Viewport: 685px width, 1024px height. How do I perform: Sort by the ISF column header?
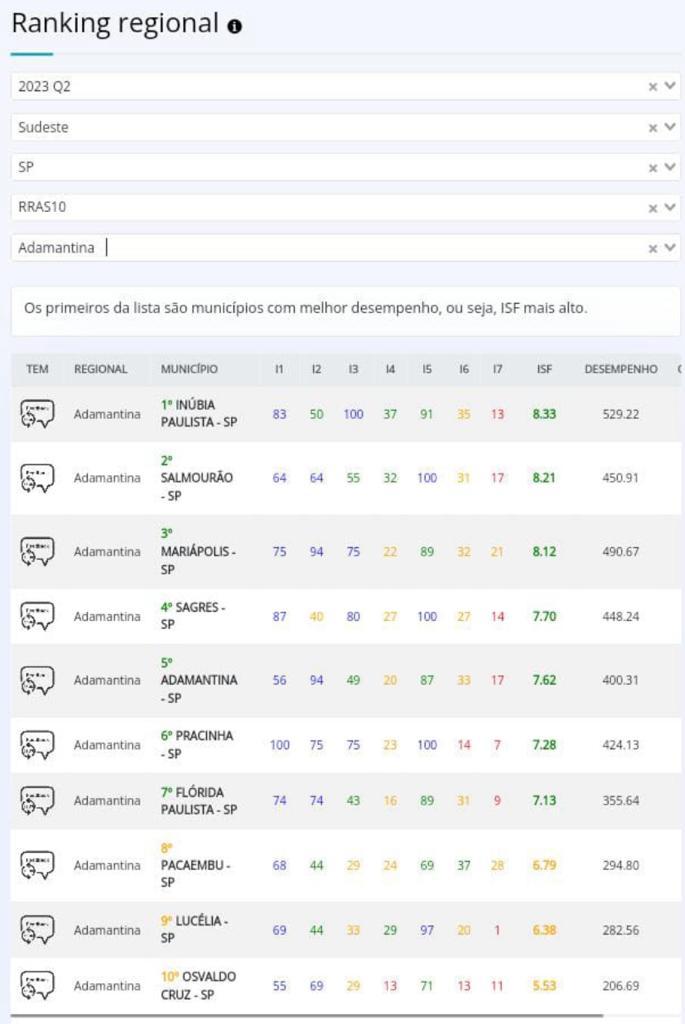coord(544,369)
